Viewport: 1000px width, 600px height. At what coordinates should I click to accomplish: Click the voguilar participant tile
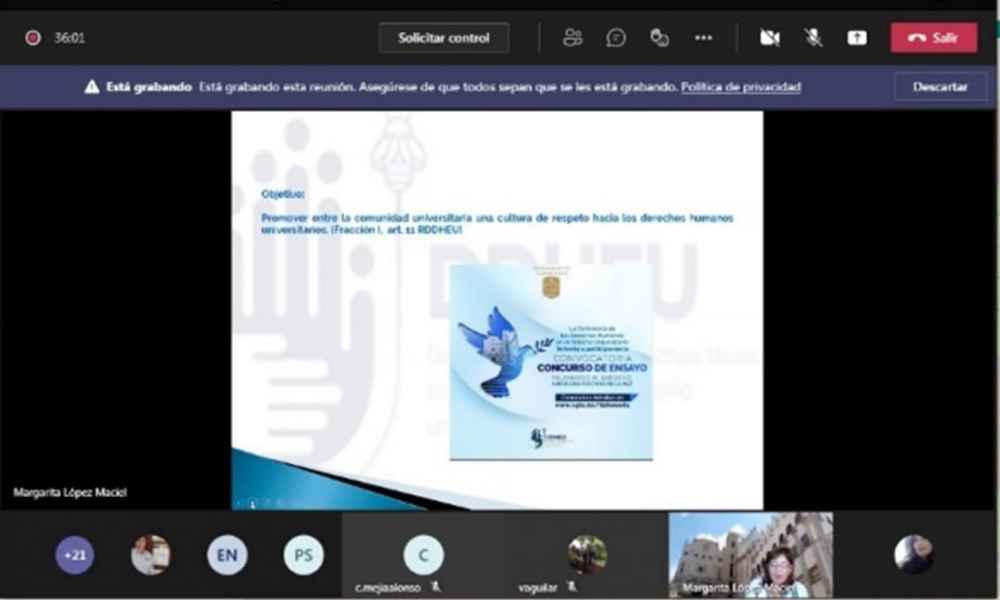pyautogui.click(x=587, y=555)
